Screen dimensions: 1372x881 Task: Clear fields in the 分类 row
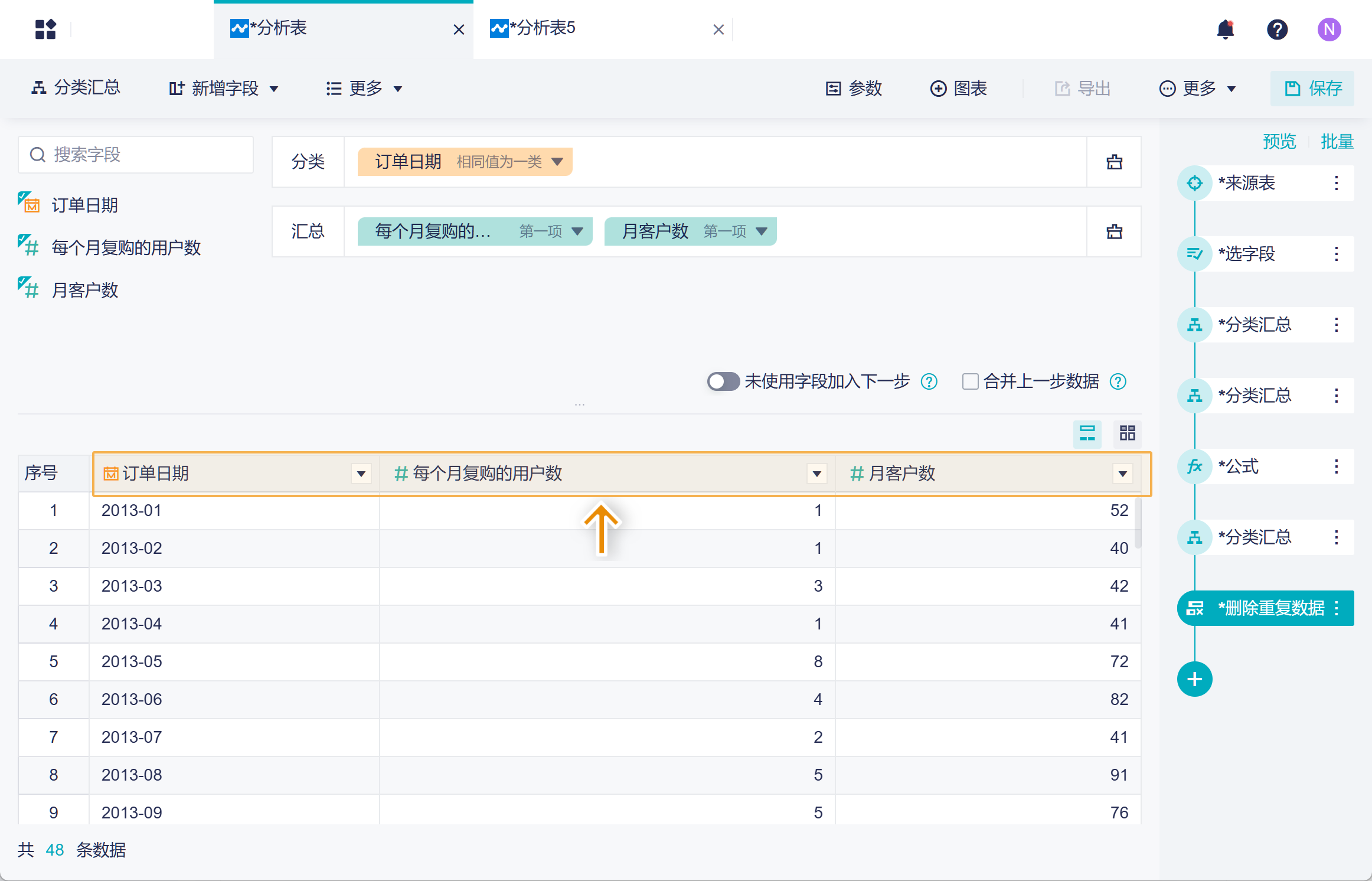point(1114,162)
